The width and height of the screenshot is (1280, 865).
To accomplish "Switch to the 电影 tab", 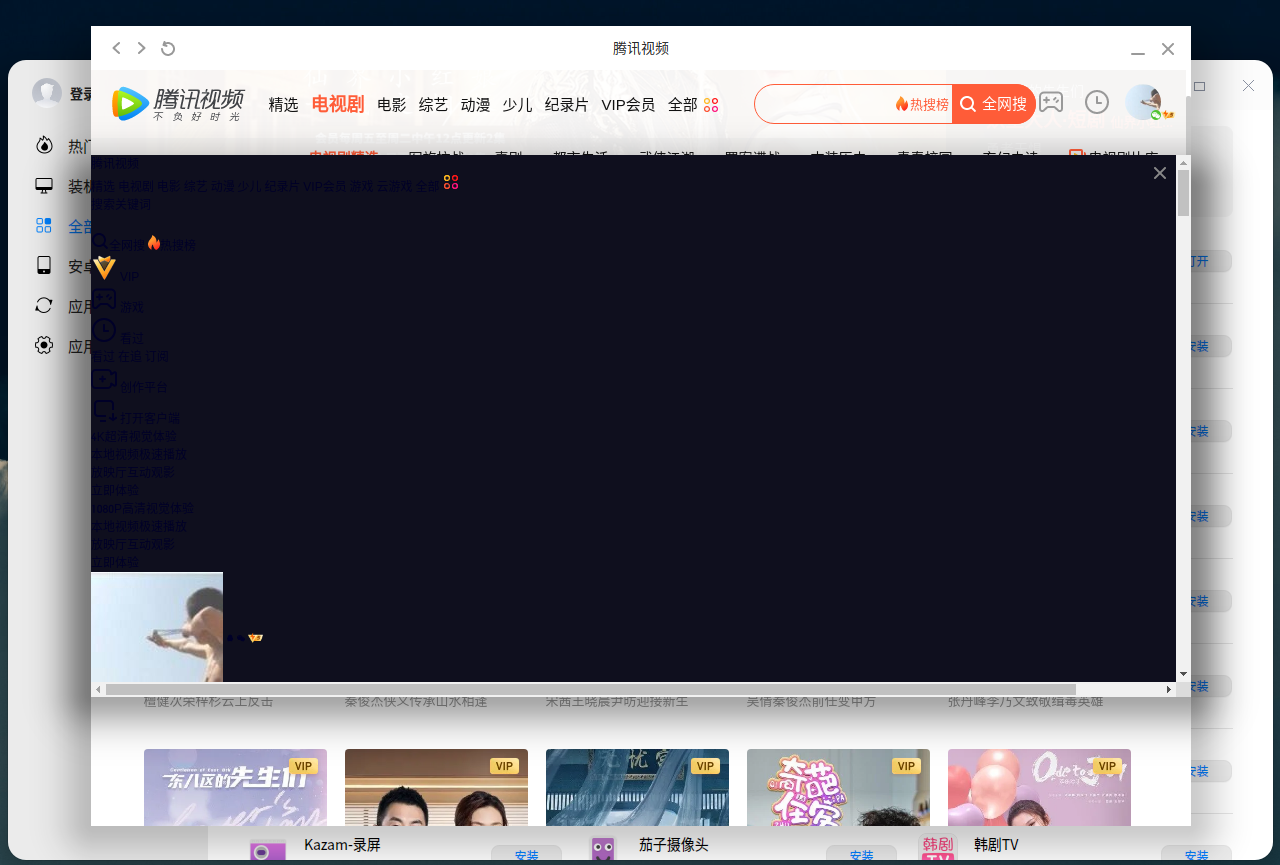I will point(391,103).
